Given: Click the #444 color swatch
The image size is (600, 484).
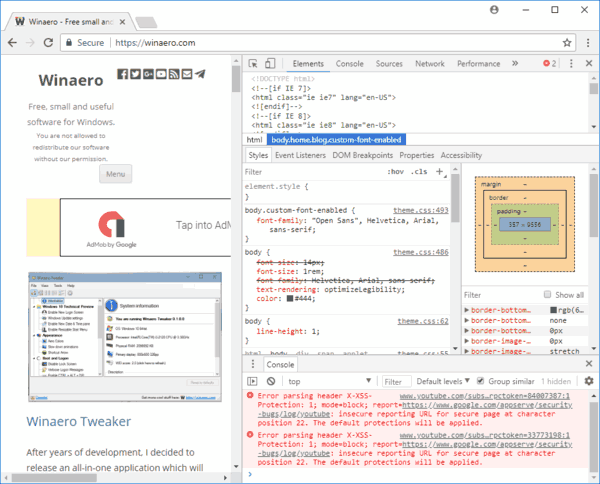Looking at the screenshot, I should coord(290,298).
